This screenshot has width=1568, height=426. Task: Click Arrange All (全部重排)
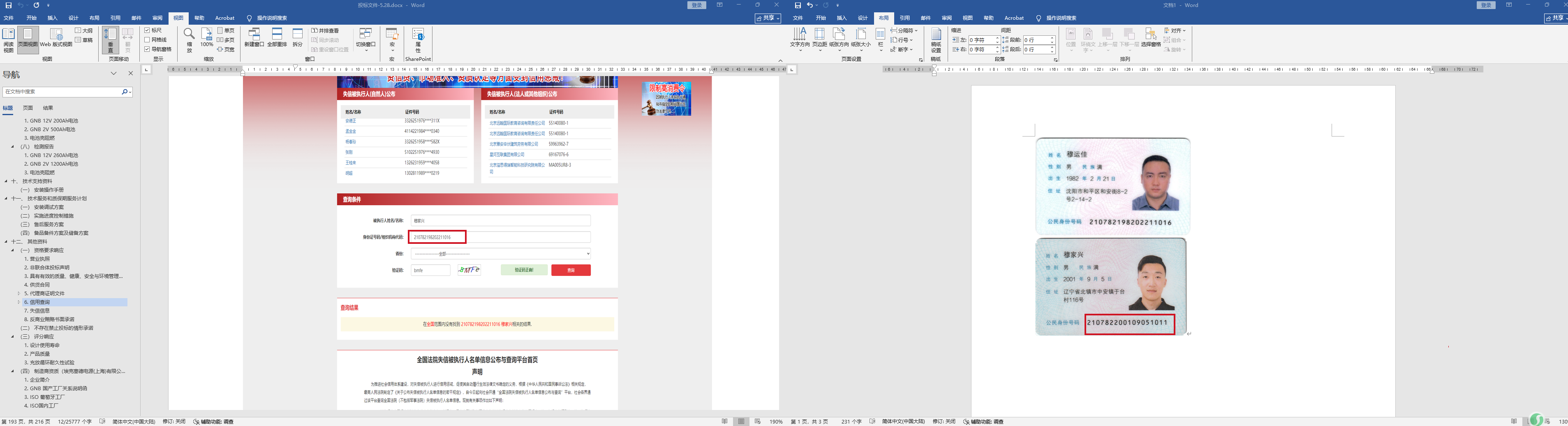tap(277, 38)
